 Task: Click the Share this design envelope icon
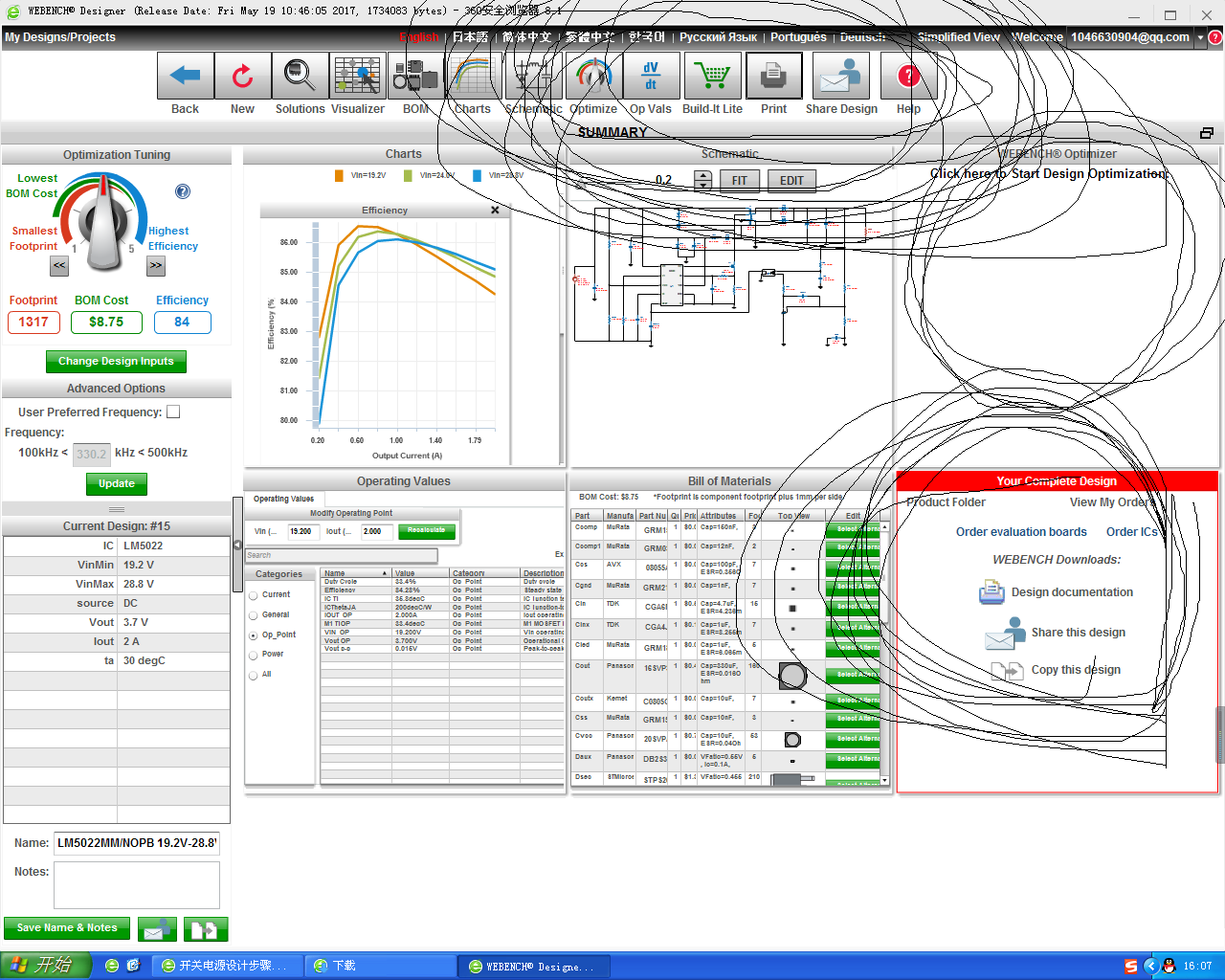(x=1005, y=633)
